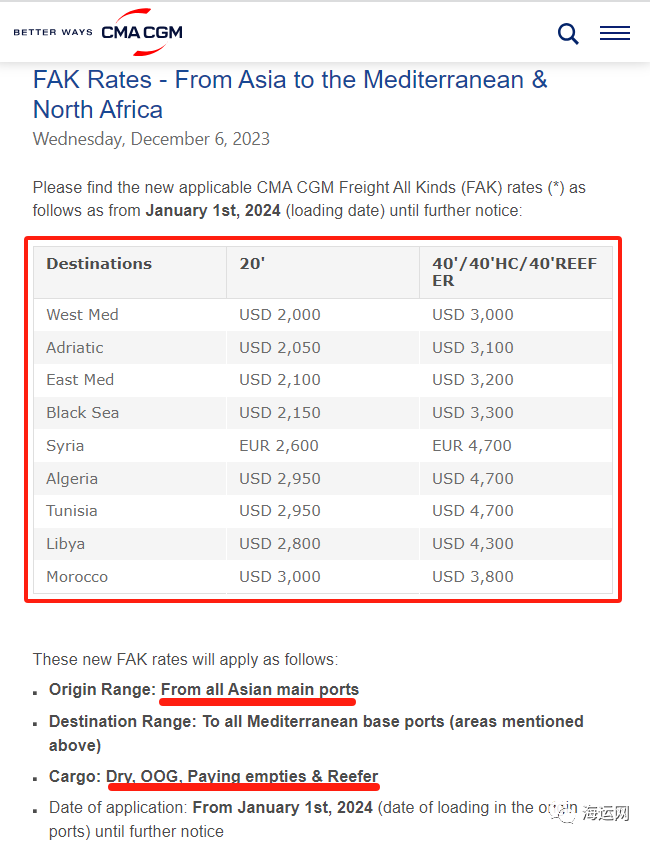Click the BETTER WAYS tagline text
Image resolution: width=650 pixels, height=842 pixels.
(53, 32)
